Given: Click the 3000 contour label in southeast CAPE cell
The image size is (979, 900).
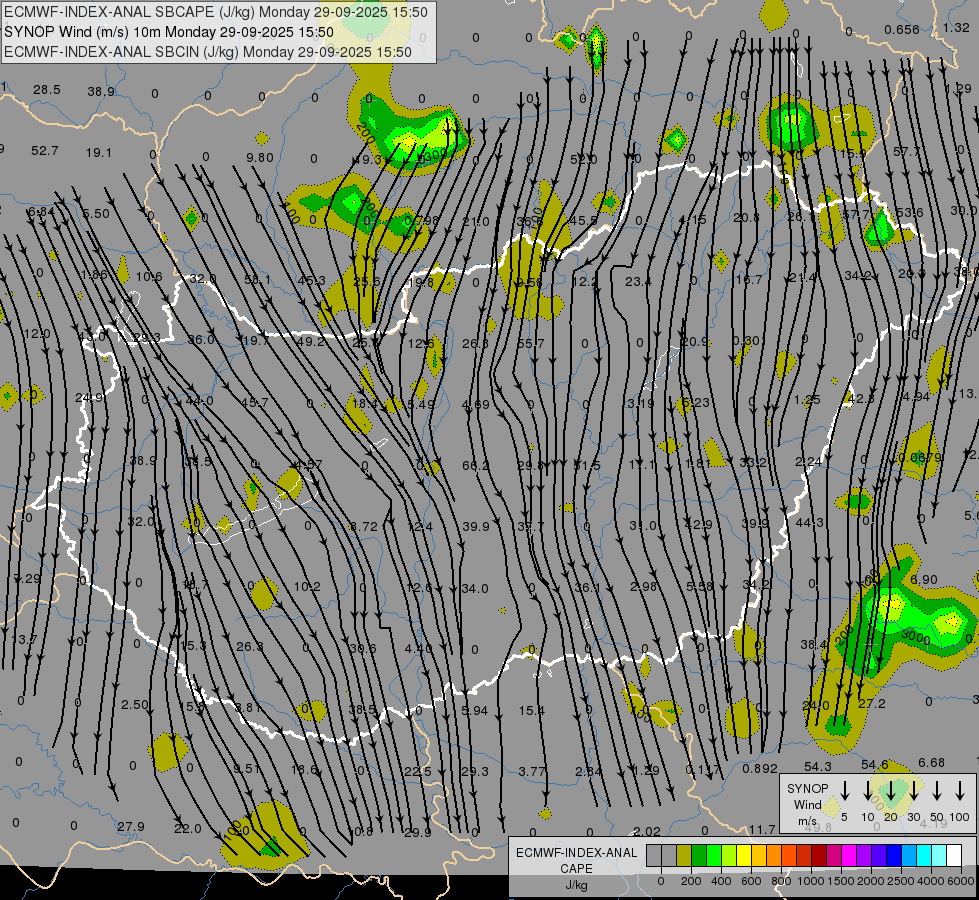Looking at the screenshot, I should pyautogui.click(x=917, y=639).
